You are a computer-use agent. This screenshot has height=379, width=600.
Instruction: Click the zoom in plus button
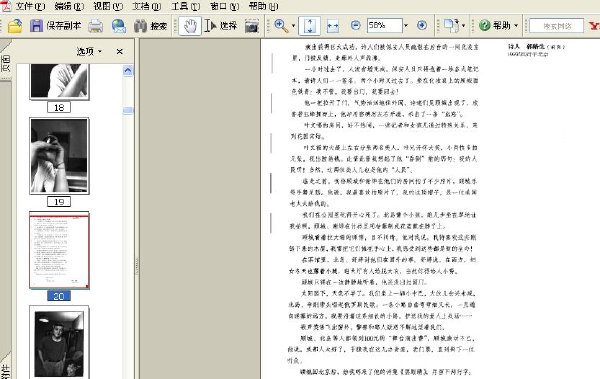(x=422, y=26)
